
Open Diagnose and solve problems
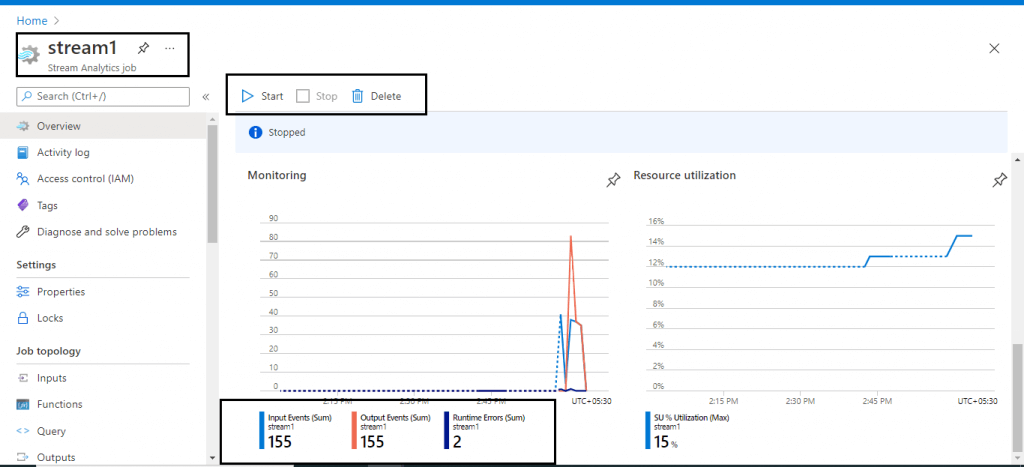[106, 232]
